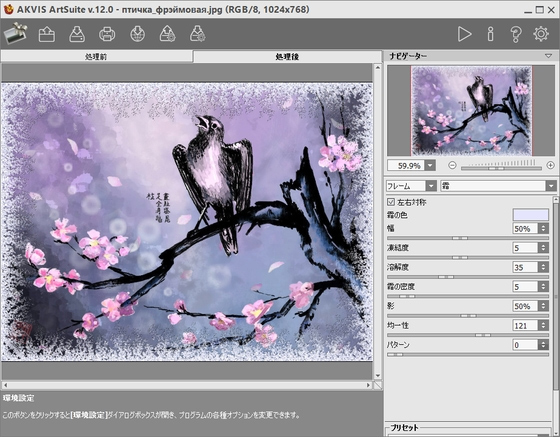
Task: Adjust the パターン slider
Action: click(x=468, y=355)
